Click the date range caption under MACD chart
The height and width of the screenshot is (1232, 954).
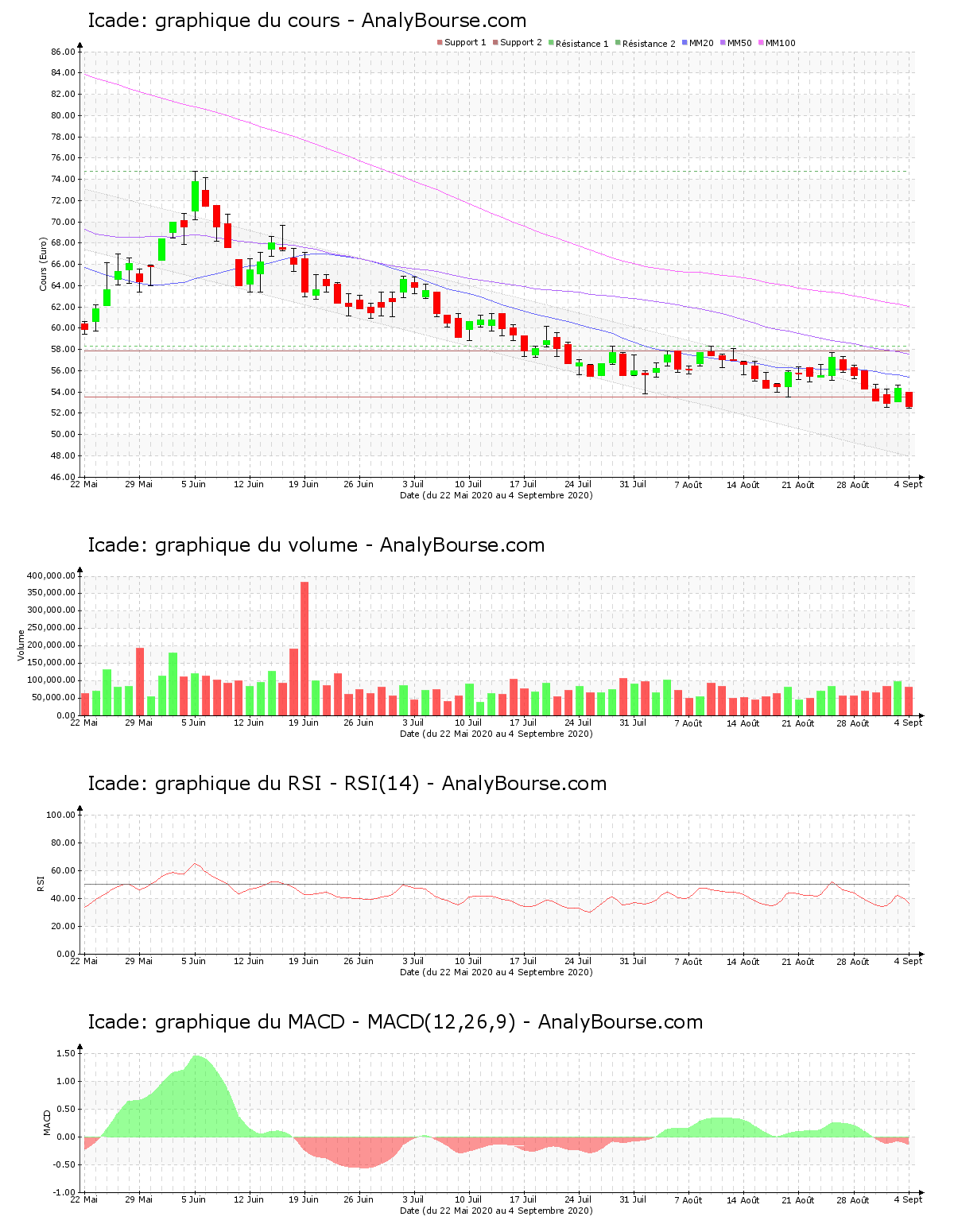pyautogui.click(x=496, y=1211)
